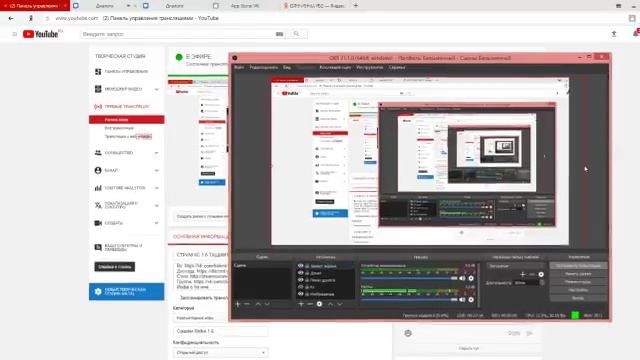The width and height of the screenshot is (640, 360).
Task: Select the Сцена item in Scenes list
Action: click(263, 266)
